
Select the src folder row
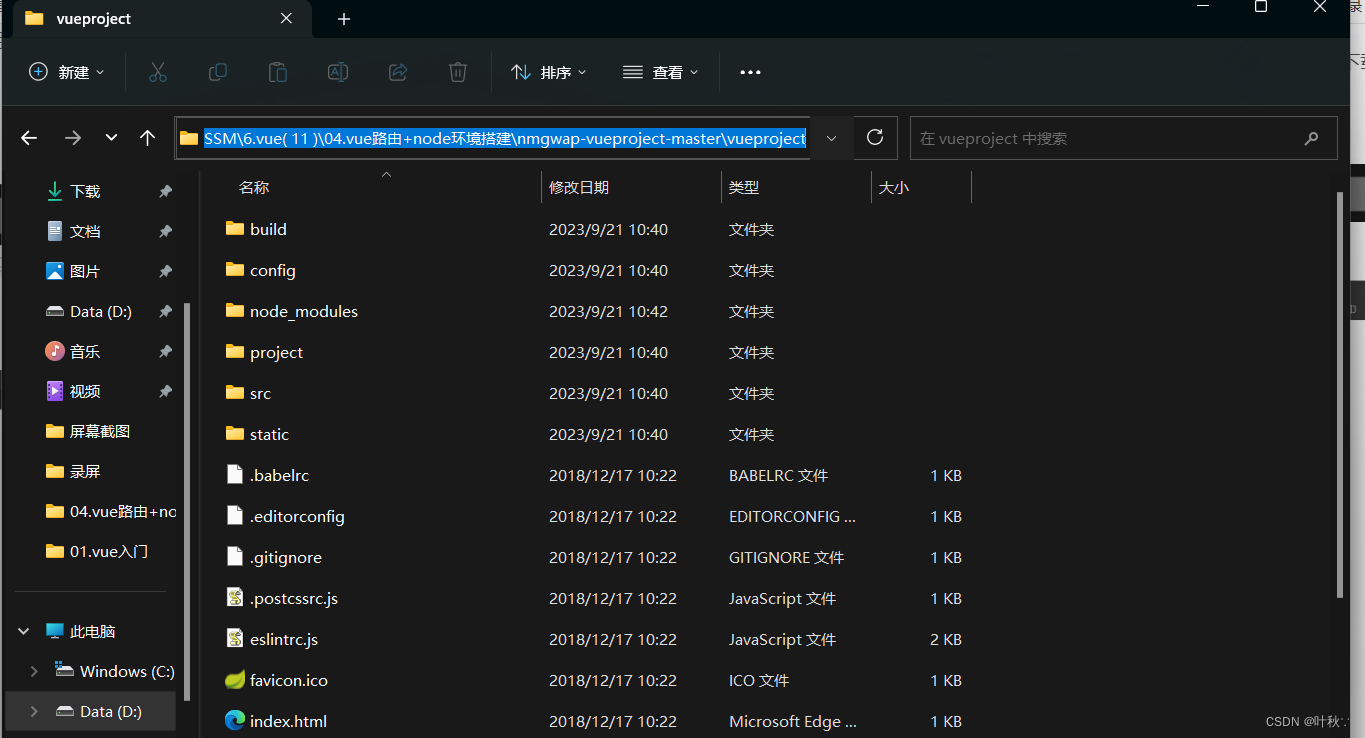pos(600,393)
